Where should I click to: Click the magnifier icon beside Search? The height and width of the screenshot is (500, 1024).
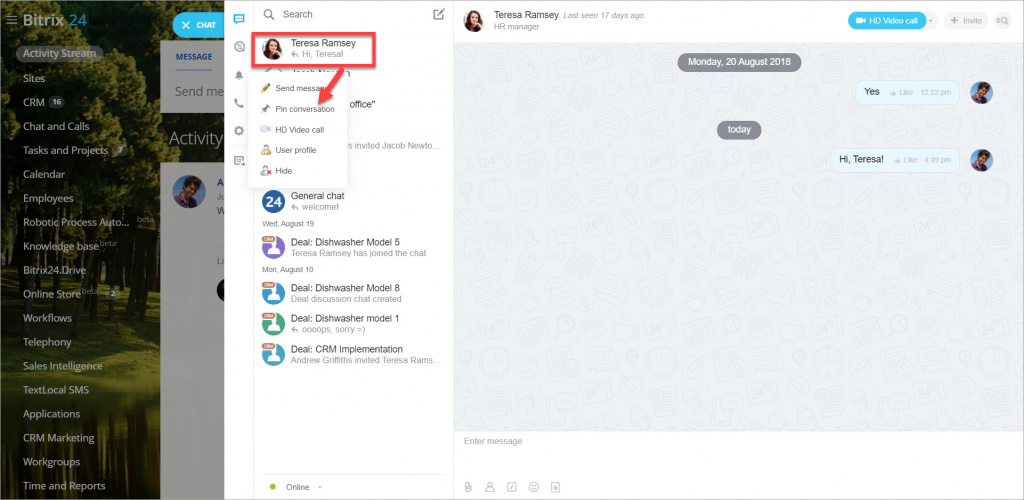click(x=268, y=14)
